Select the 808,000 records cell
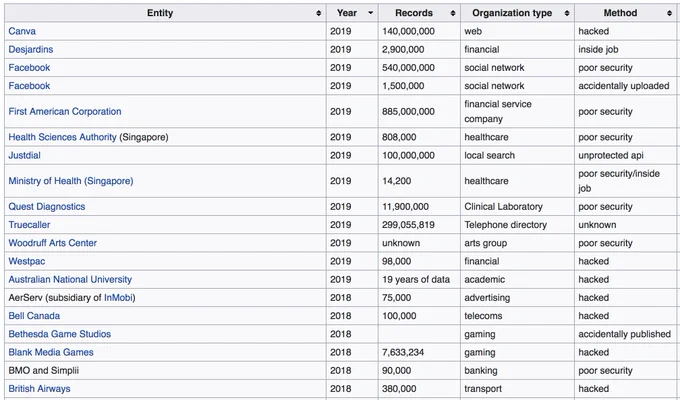This screenshot has width=680, height=400. 419,137
